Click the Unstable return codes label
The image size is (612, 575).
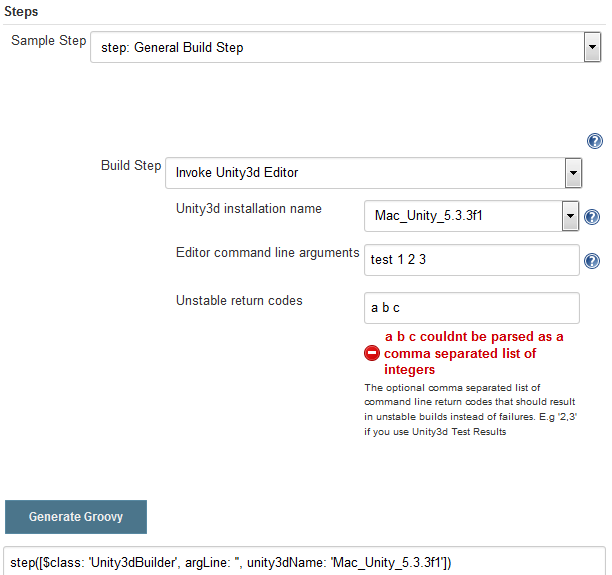[239, 301]
